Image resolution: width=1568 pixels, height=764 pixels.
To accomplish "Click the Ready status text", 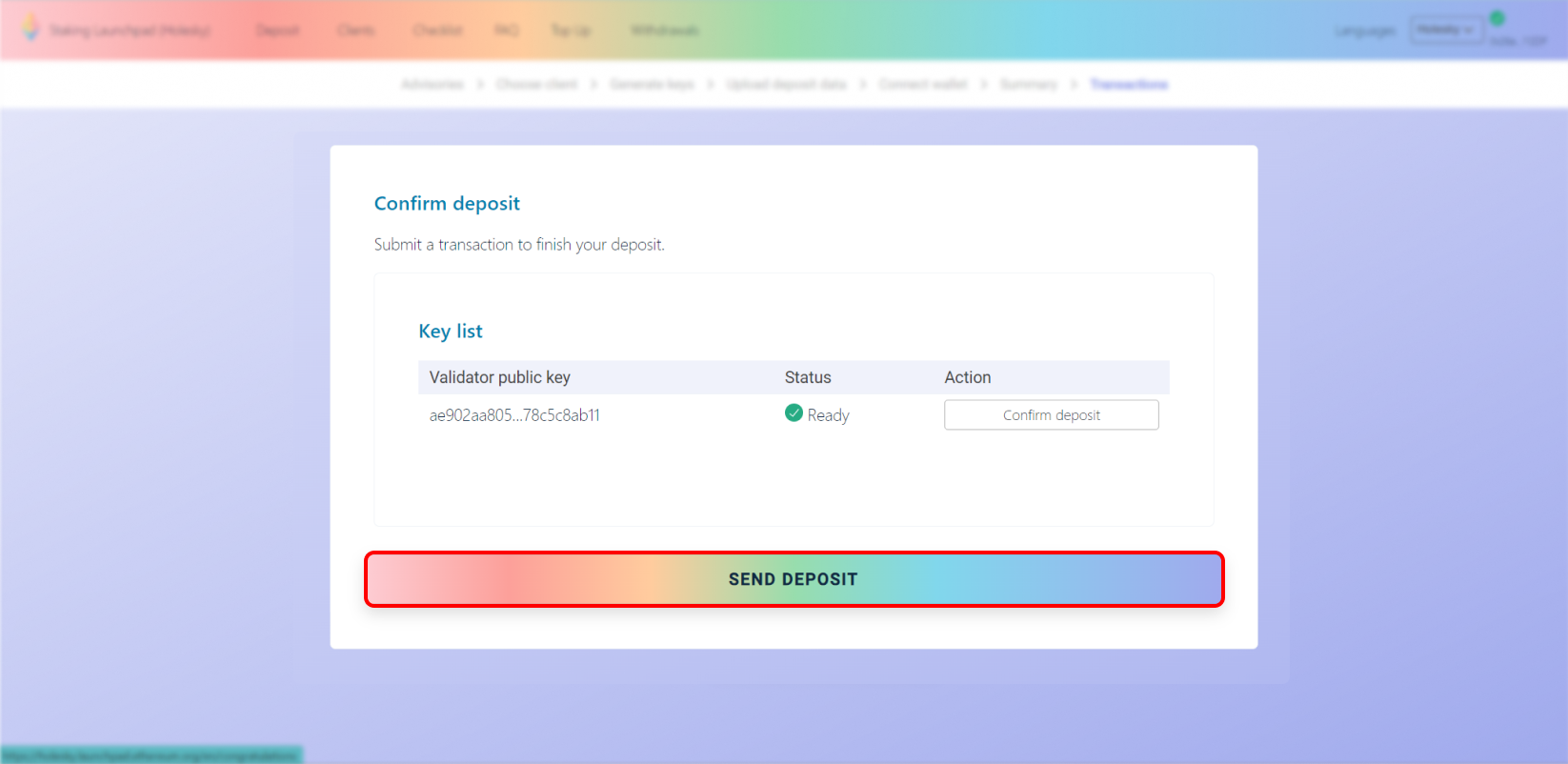I will (828, 415).
